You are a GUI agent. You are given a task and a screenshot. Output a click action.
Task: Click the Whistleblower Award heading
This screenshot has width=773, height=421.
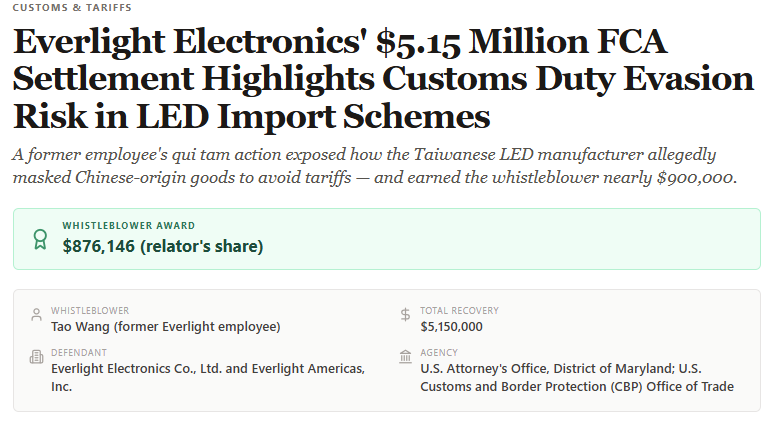(x=129, y=226)
